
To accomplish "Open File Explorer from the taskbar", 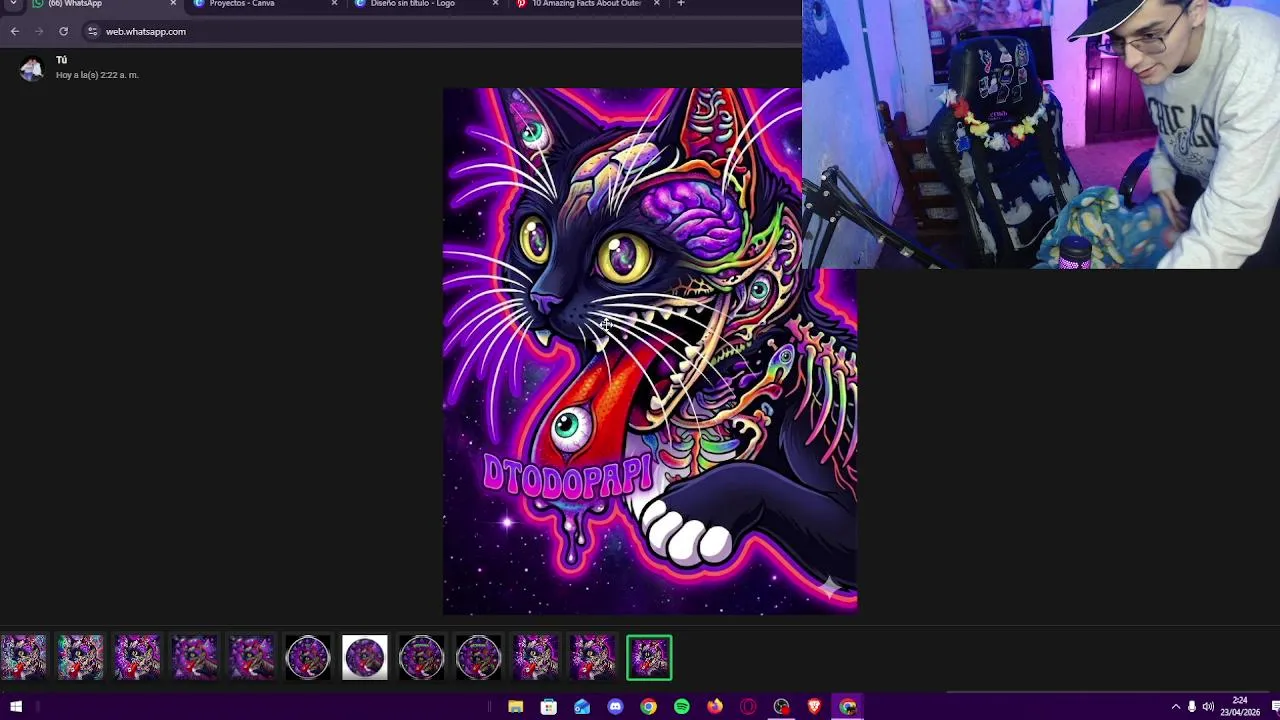I will pyautogui.click(x=516, y=707).
